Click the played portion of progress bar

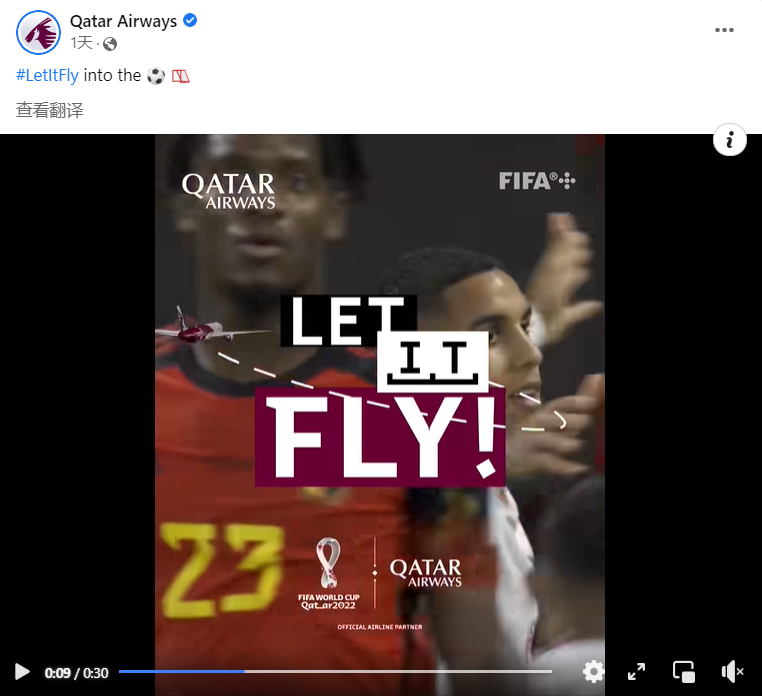182,672
